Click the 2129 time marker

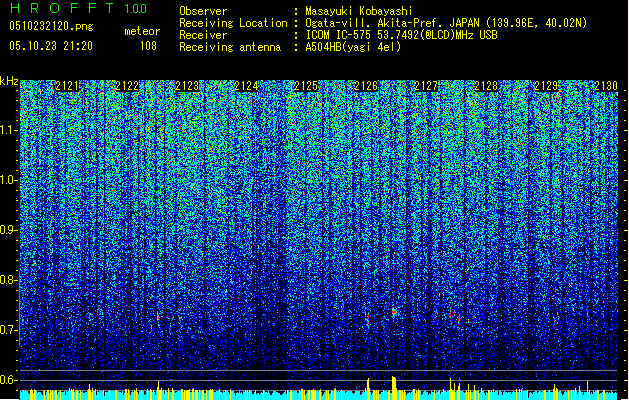click(x=546, y=86)
